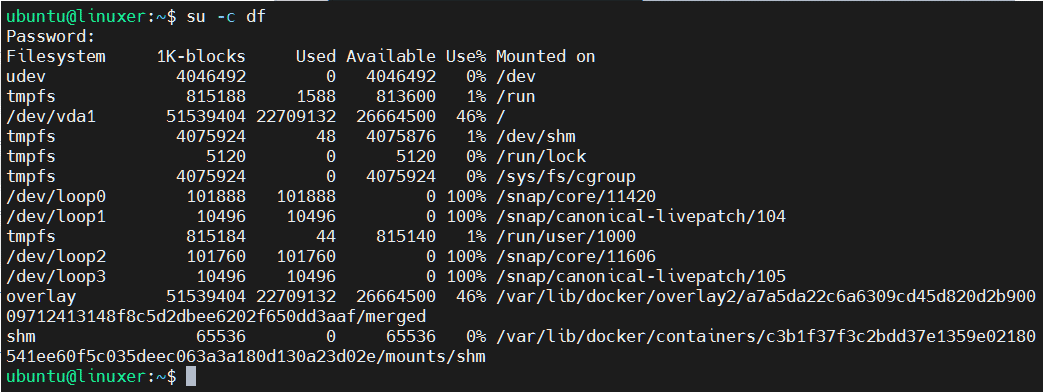Click the /run/user/1000 mount point
Image resolution: width=1043 pixels, height=392 pixels.
[566, 236]
